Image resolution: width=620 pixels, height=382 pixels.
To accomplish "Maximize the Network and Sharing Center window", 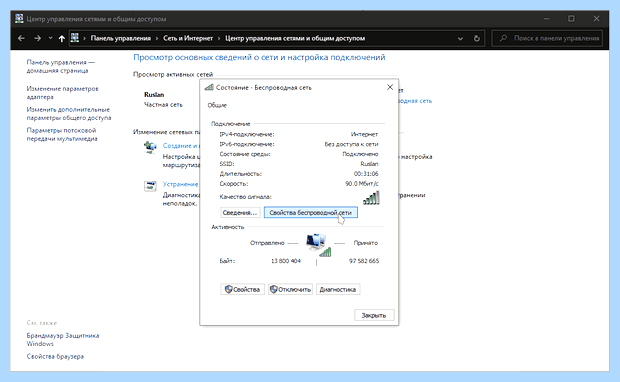I will 571,19.
